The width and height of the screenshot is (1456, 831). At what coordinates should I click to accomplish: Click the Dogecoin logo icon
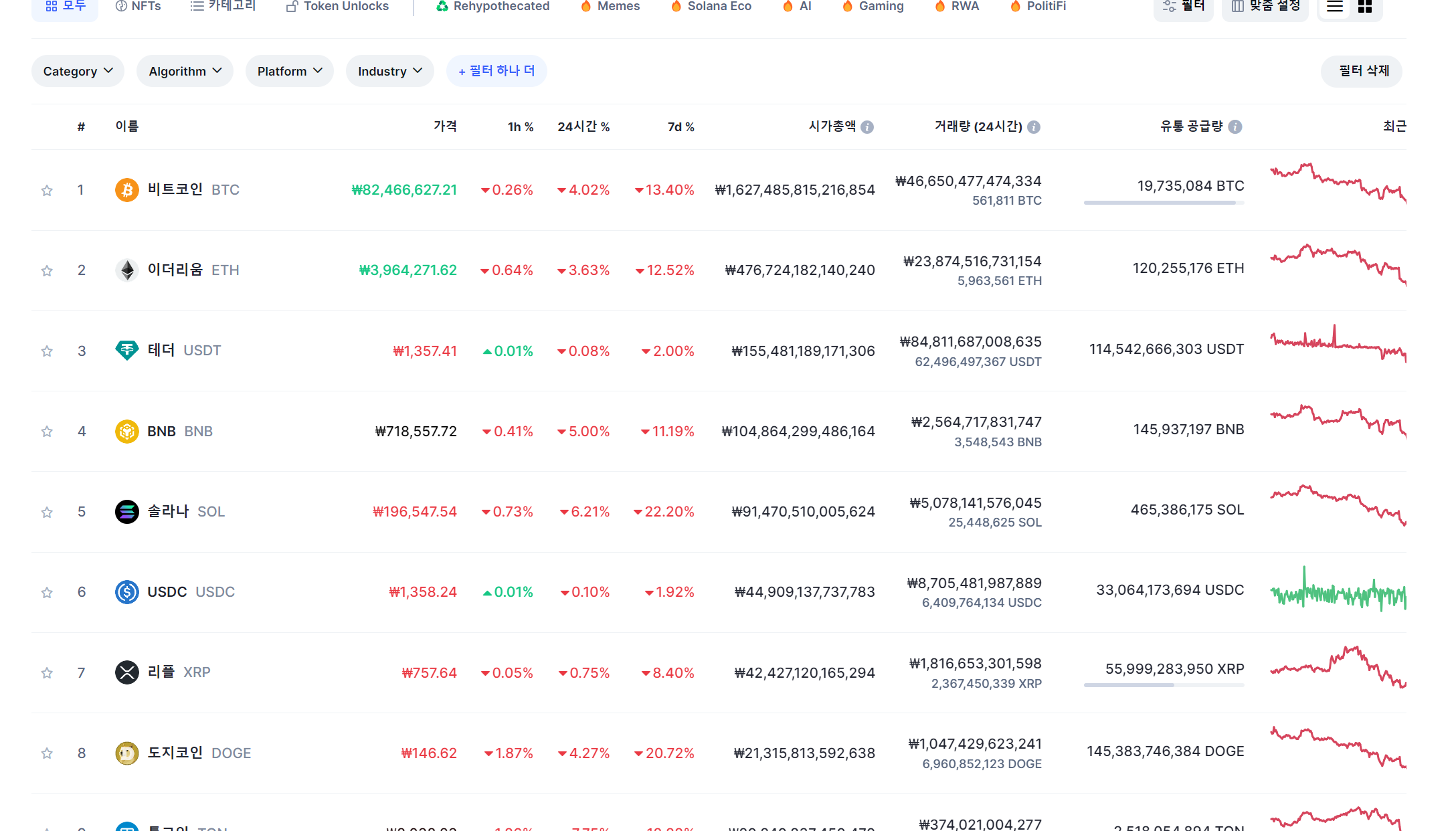click(126, 753)
